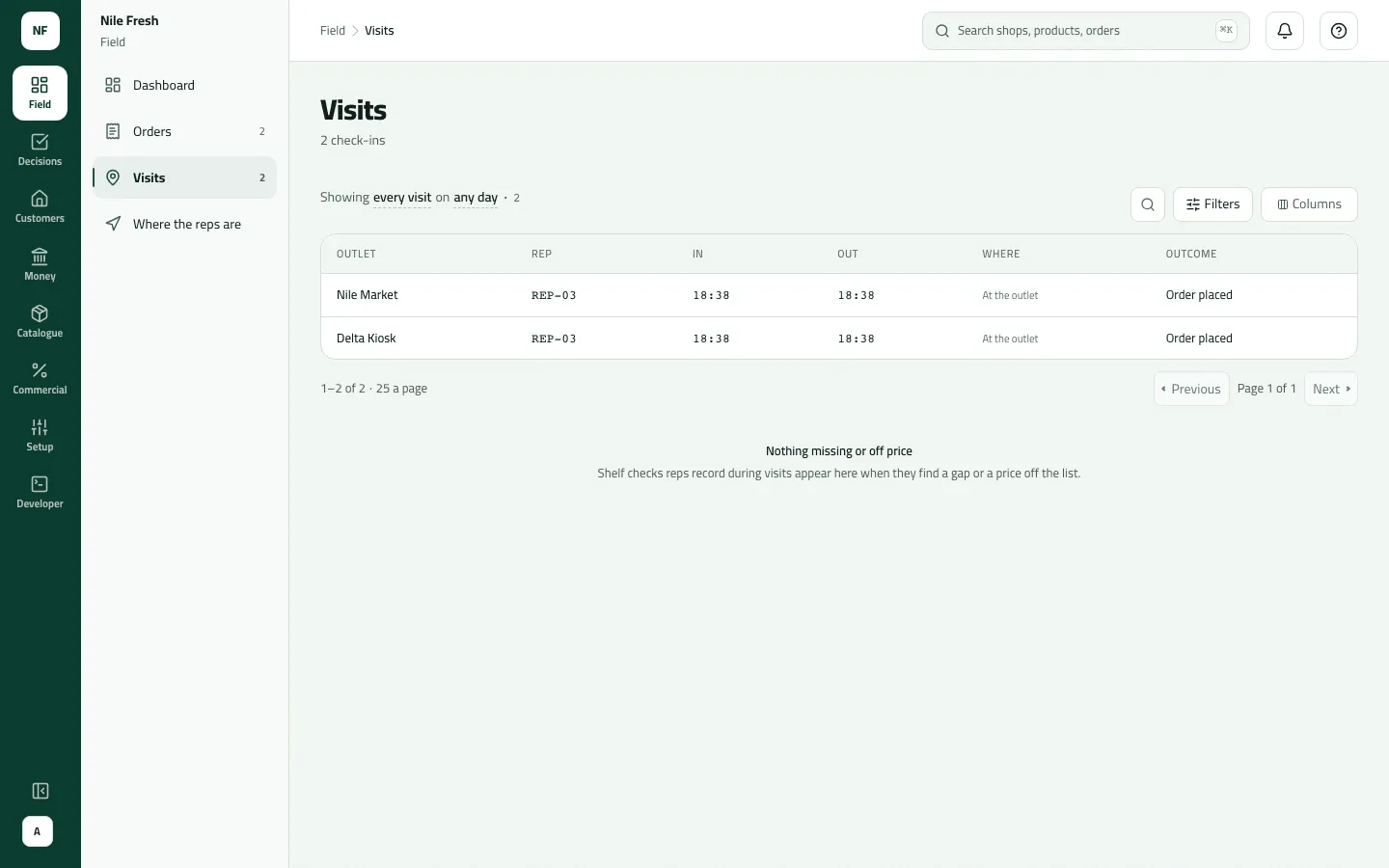
Task: Open the Money section
Action: [x=40, y=264]
